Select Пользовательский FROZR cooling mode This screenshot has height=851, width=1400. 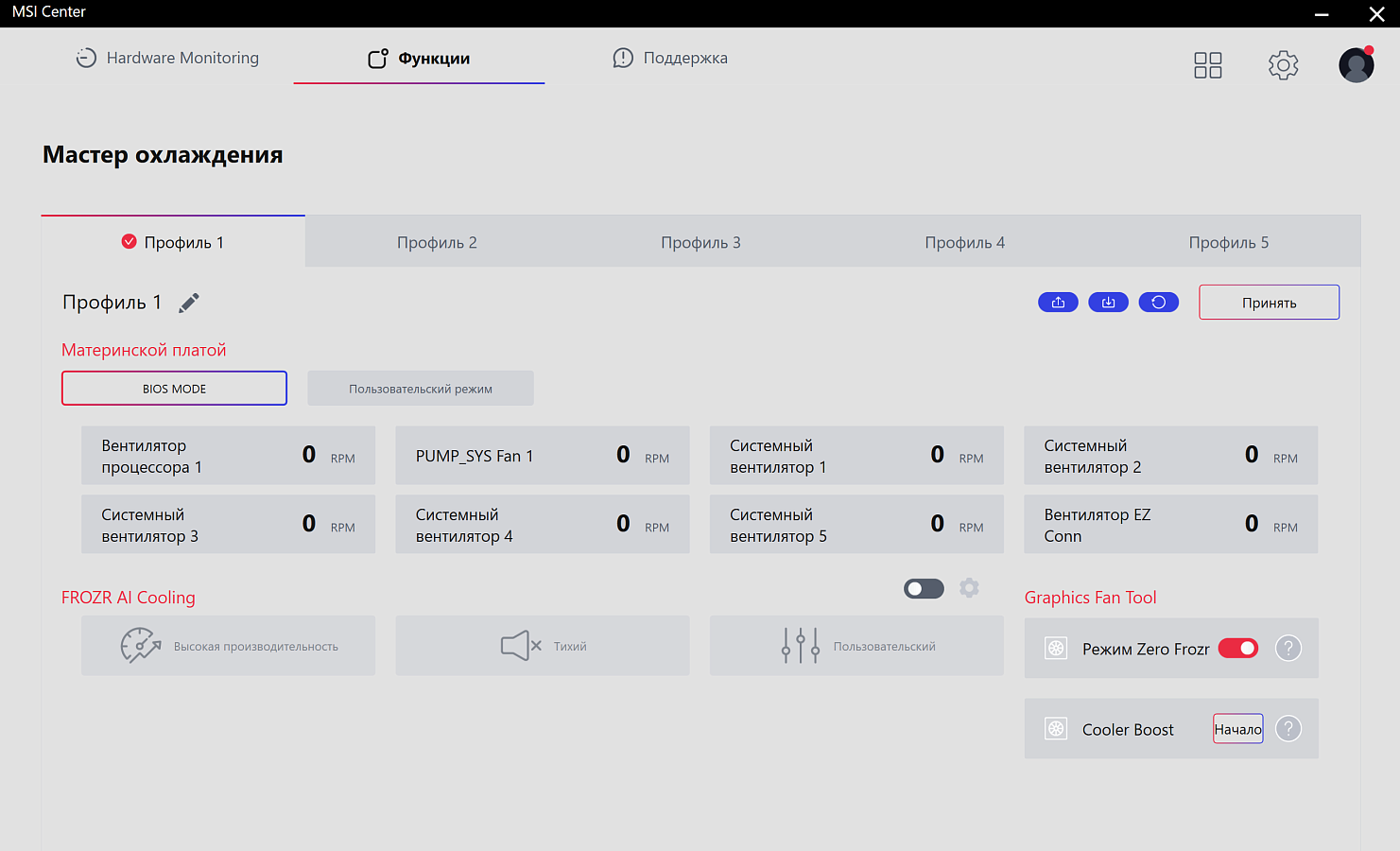tap(856, 646)
